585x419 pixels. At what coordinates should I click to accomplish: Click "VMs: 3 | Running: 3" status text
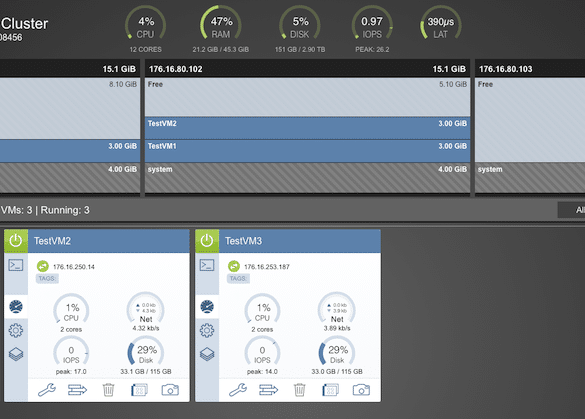(45, 210)
